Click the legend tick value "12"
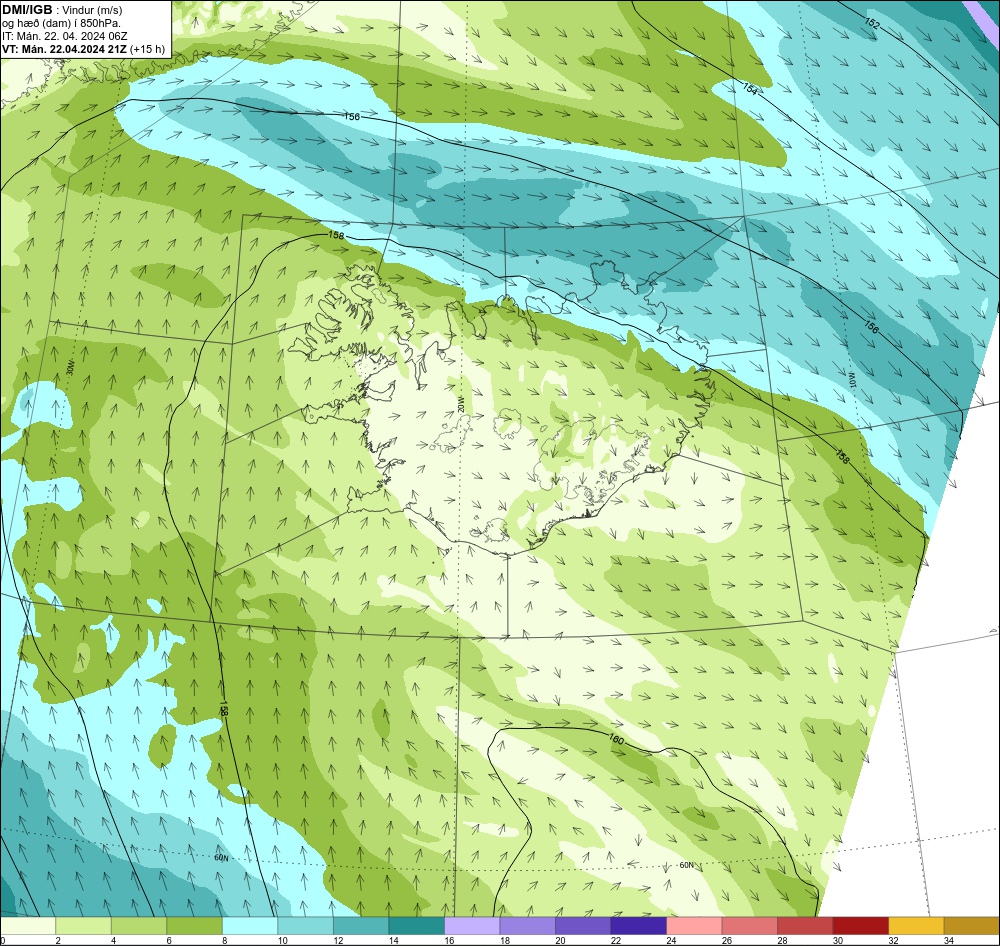Screen dimensions: 1000x946 tap(338, 940)
